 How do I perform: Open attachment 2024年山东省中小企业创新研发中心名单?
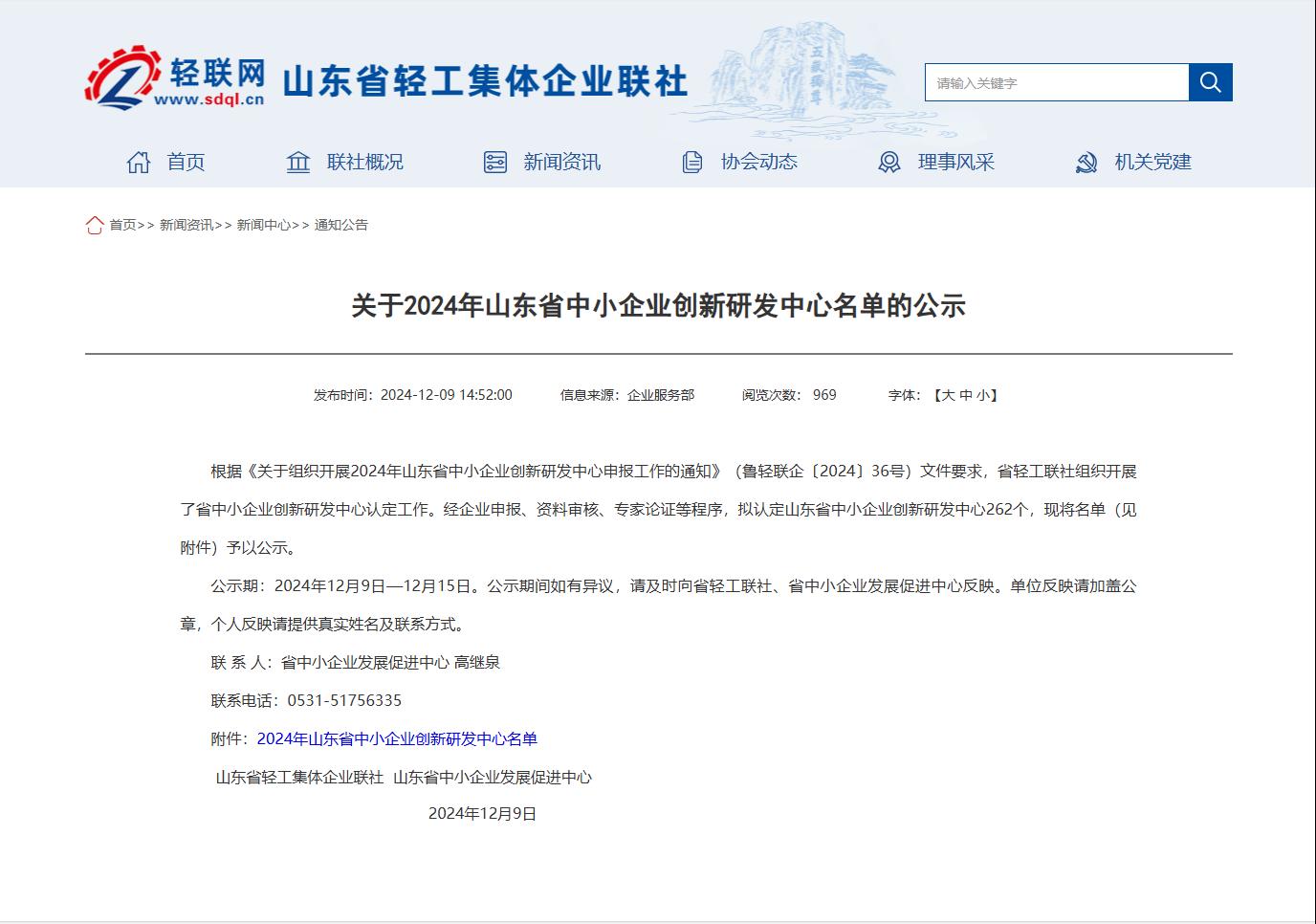click(x=397, y=739)
